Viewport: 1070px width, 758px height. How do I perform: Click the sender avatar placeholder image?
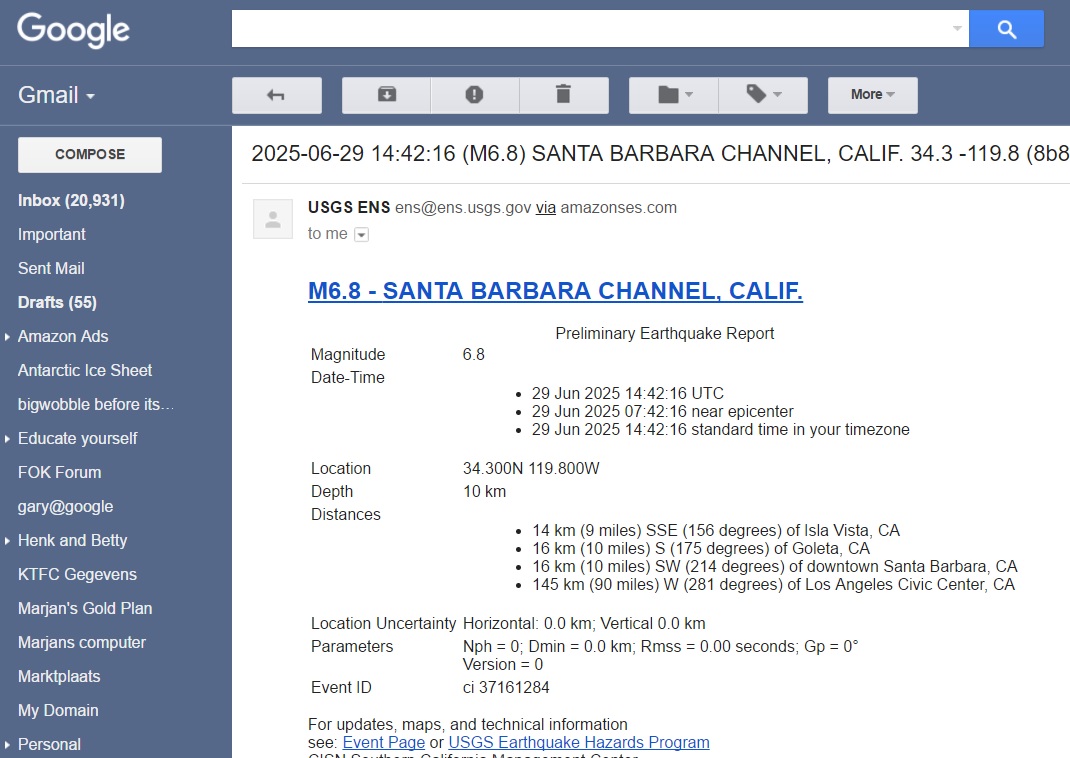pos(273,219)
